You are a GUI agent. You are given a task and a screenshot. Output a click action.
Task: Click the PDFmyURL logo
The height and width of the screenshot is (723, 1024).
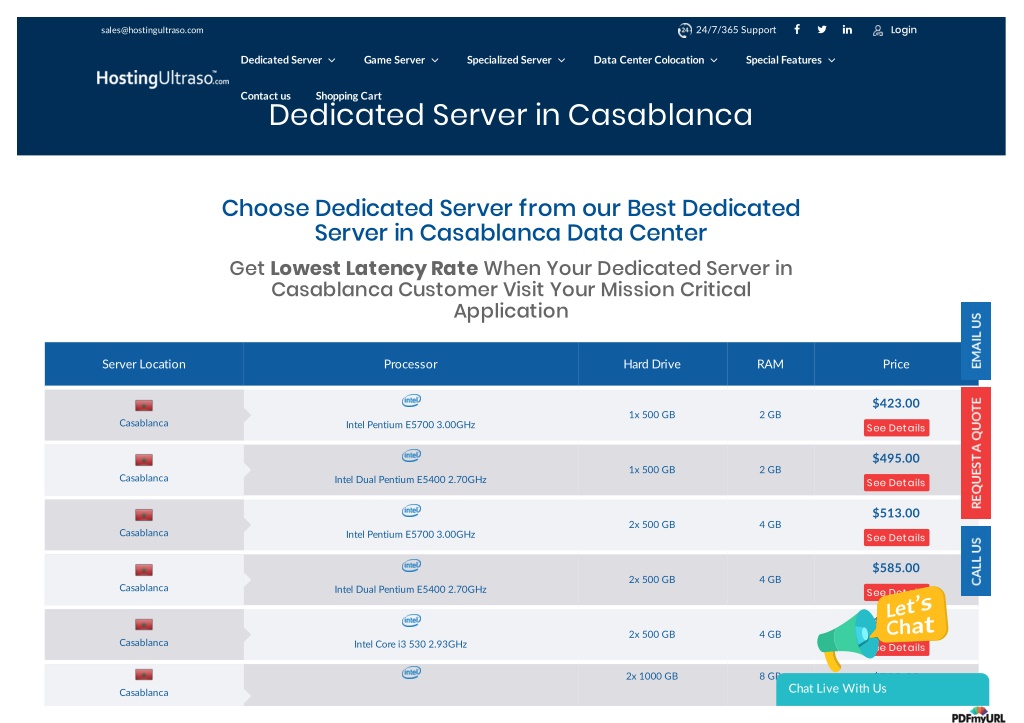click(x=978, y=716)
